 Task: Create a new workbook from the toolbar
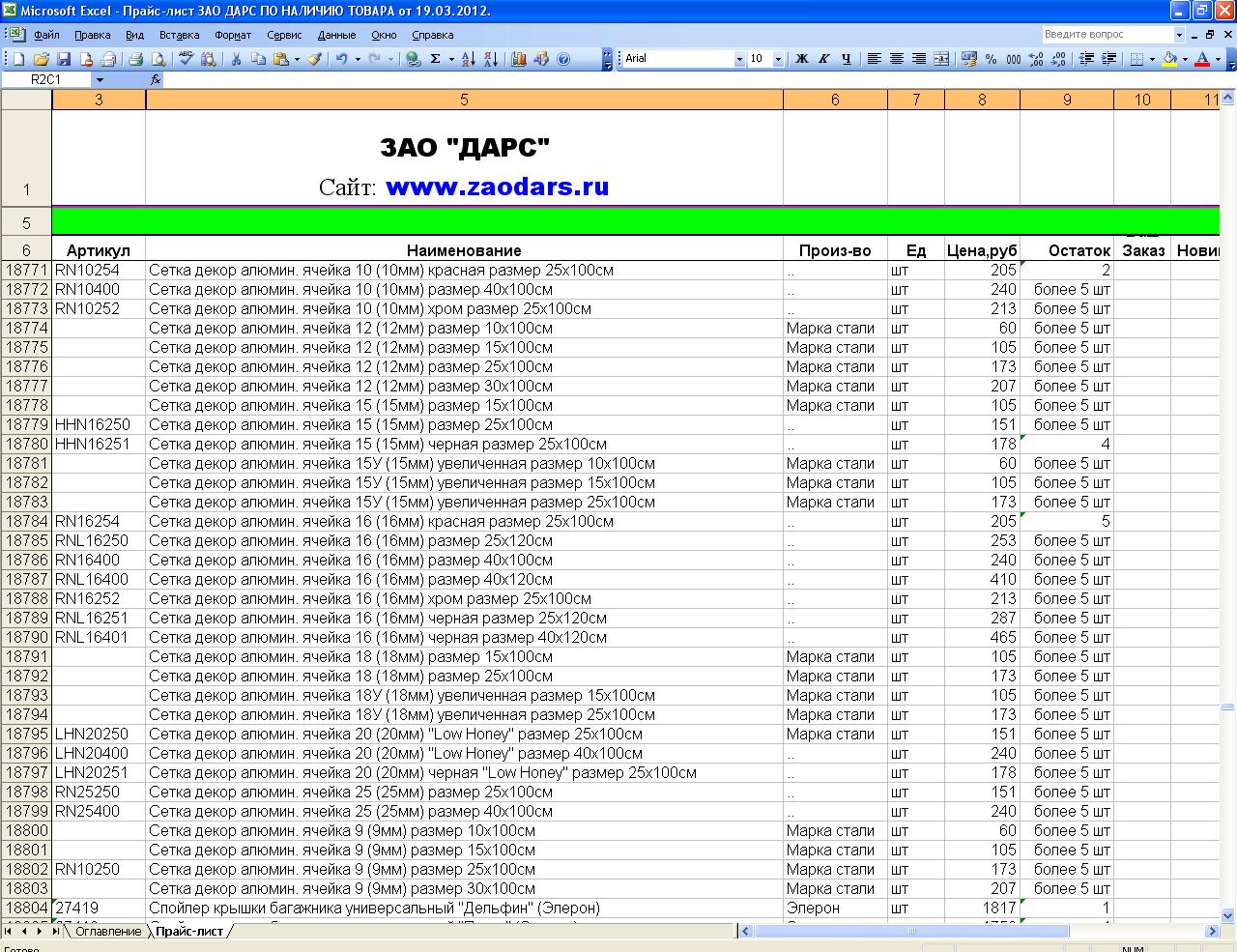tap(18, 59)
